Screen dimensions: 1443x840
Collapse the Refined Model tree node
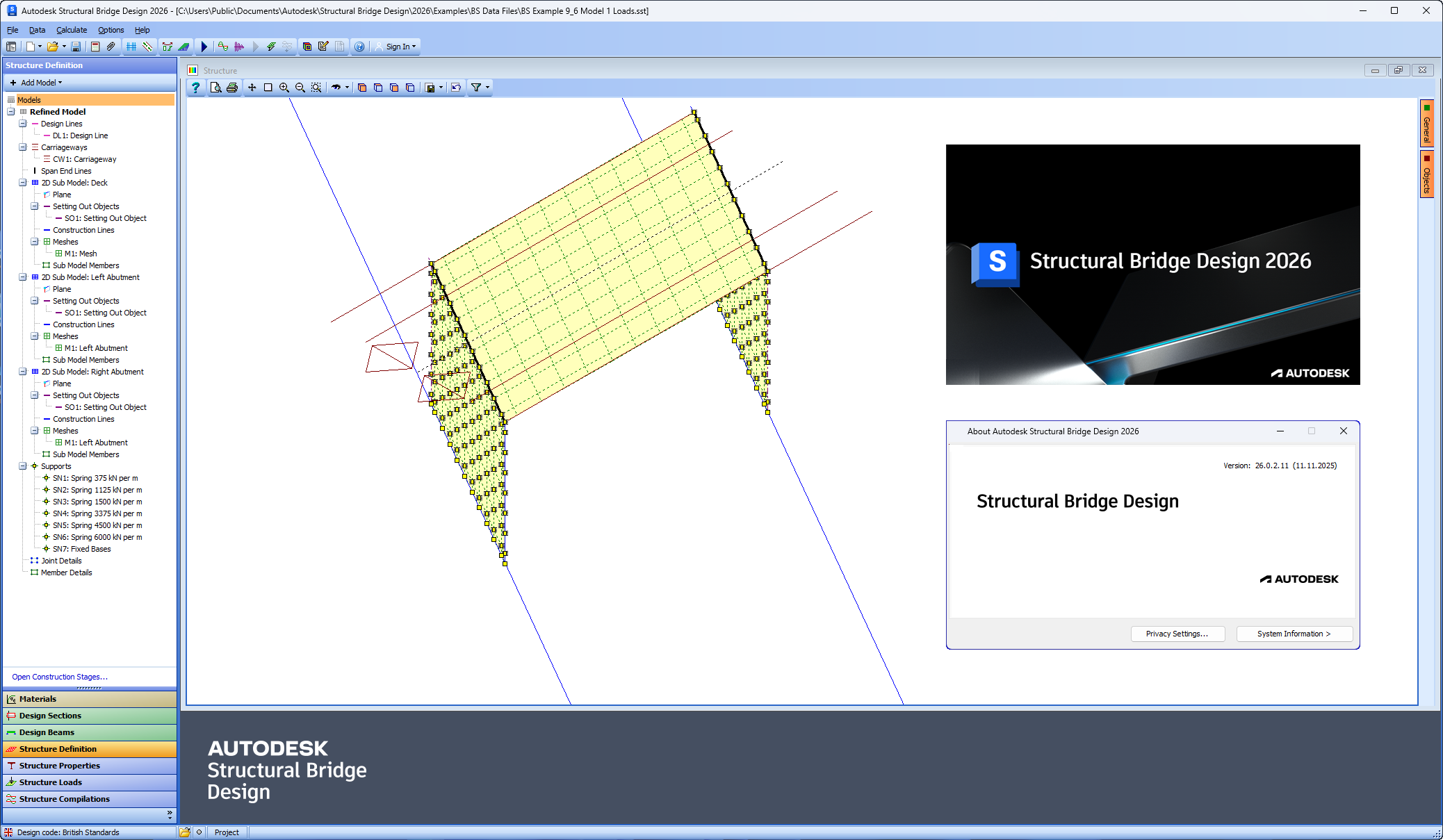tap(12, 111)
